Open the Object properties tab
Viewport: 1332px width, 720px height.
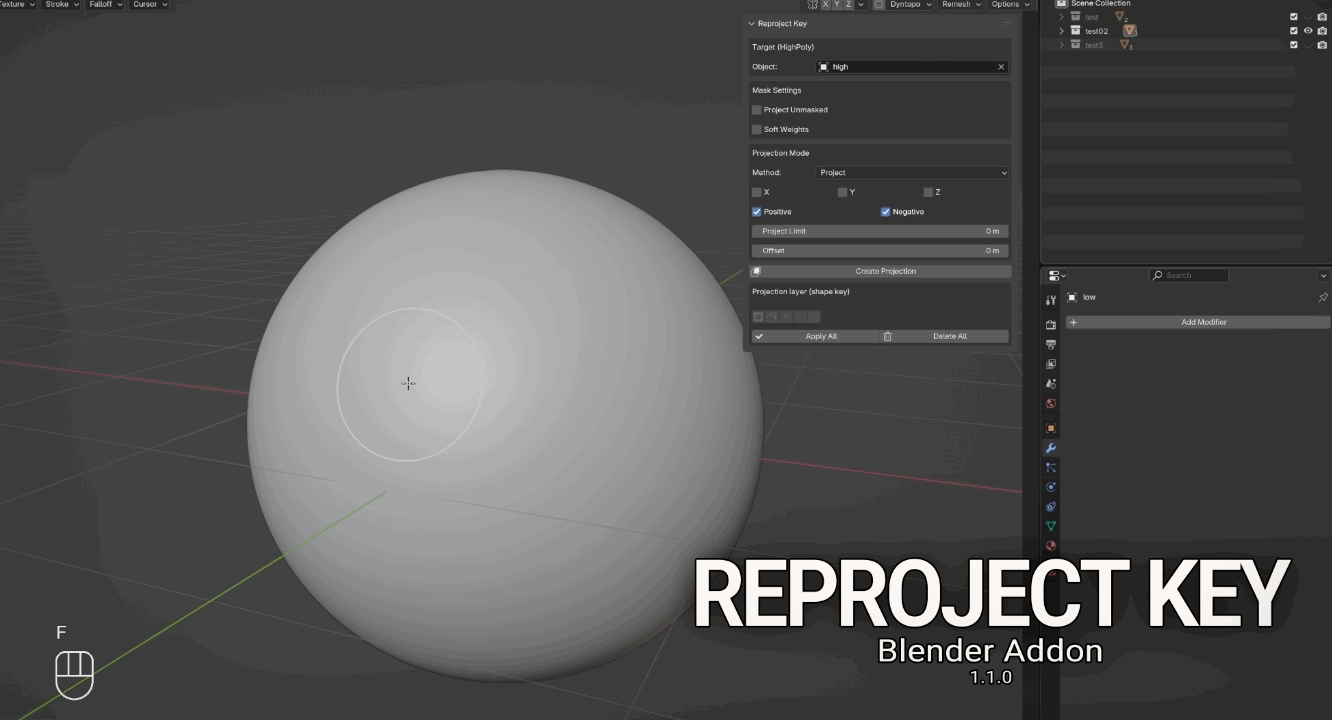coord(1051,428)
